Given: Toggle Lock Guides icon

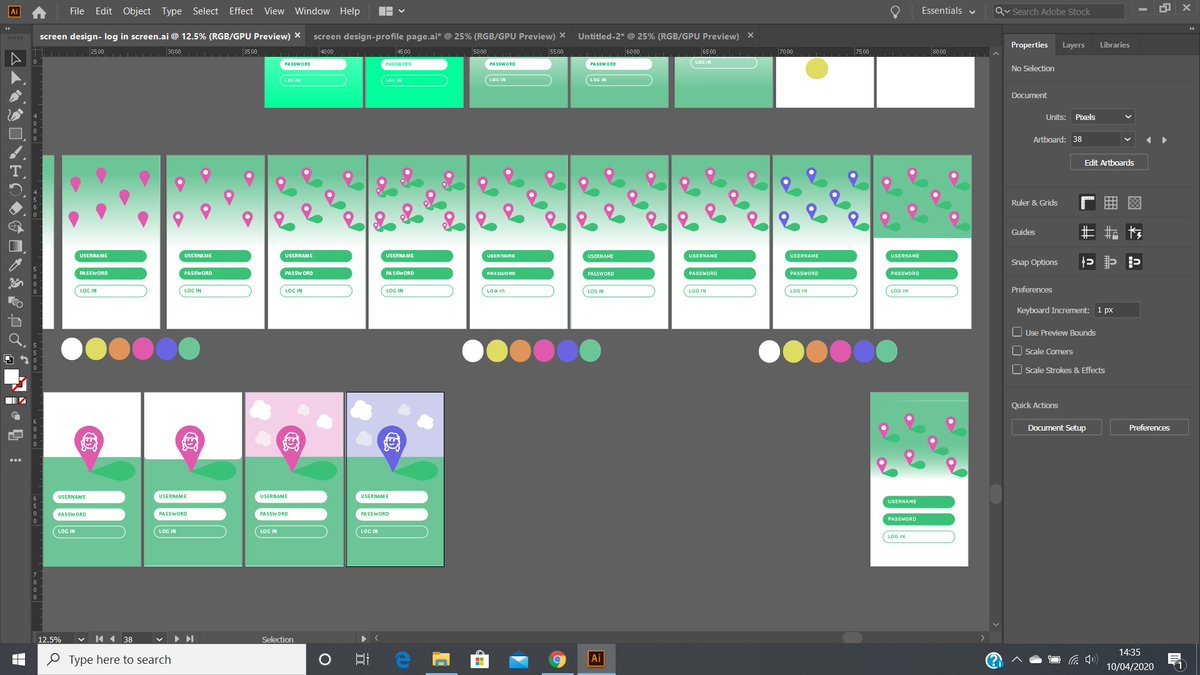Looking at the screenshot, I should pos(1111,232).
